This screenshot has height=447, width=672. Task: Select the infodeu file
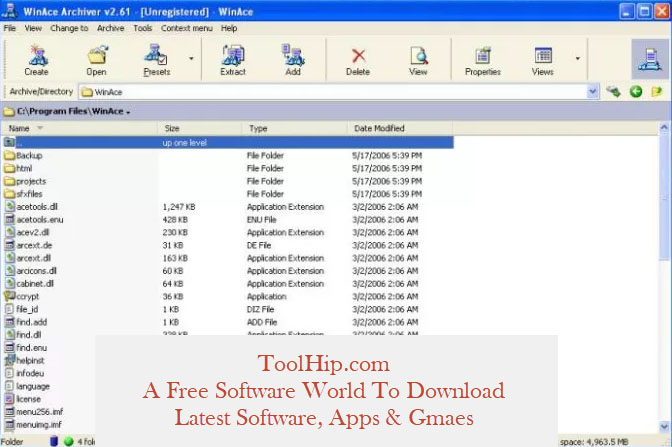(30, 373)
